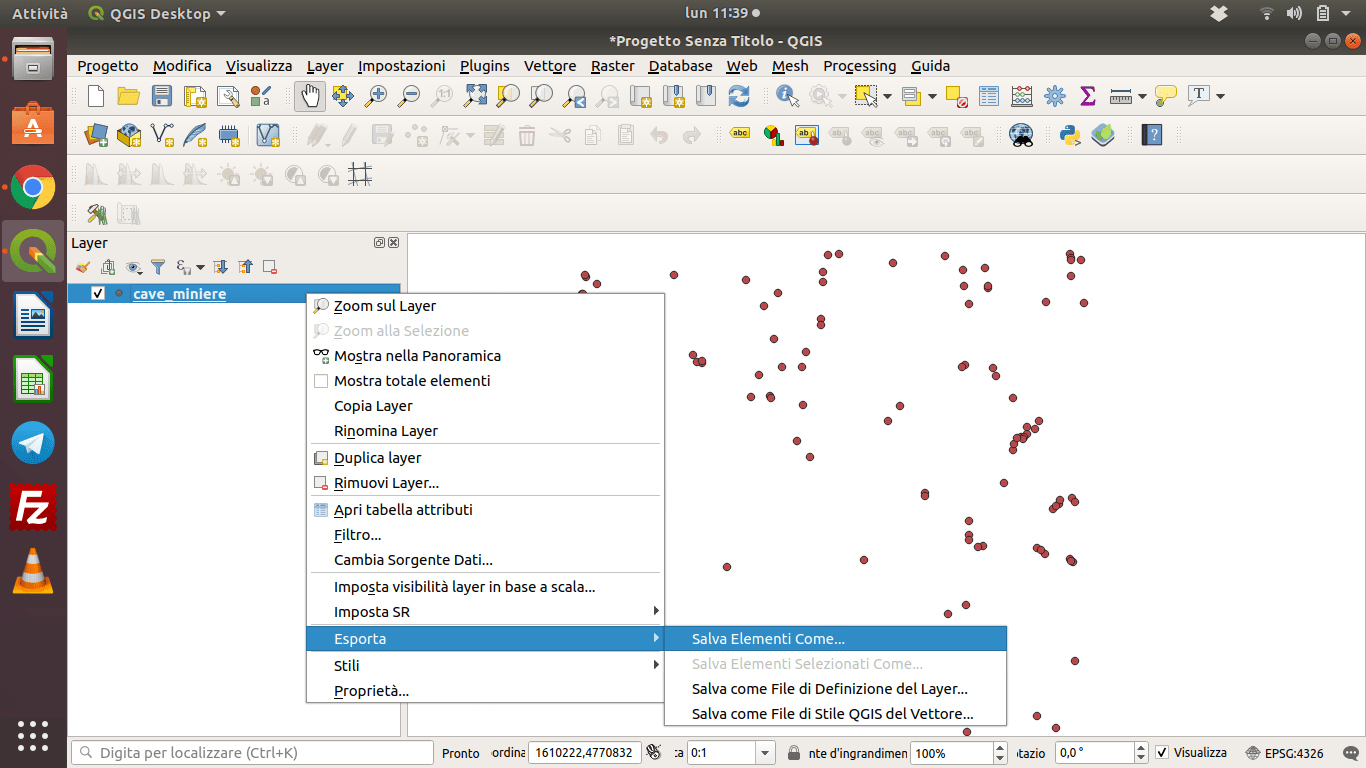Click the coordinate input field

click(583, 753)
